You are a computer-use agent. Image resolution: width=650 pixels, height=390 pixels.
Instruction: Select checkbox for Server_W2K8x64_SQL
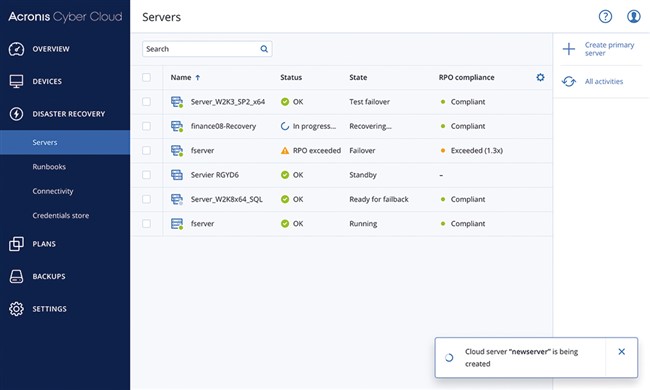146,199
